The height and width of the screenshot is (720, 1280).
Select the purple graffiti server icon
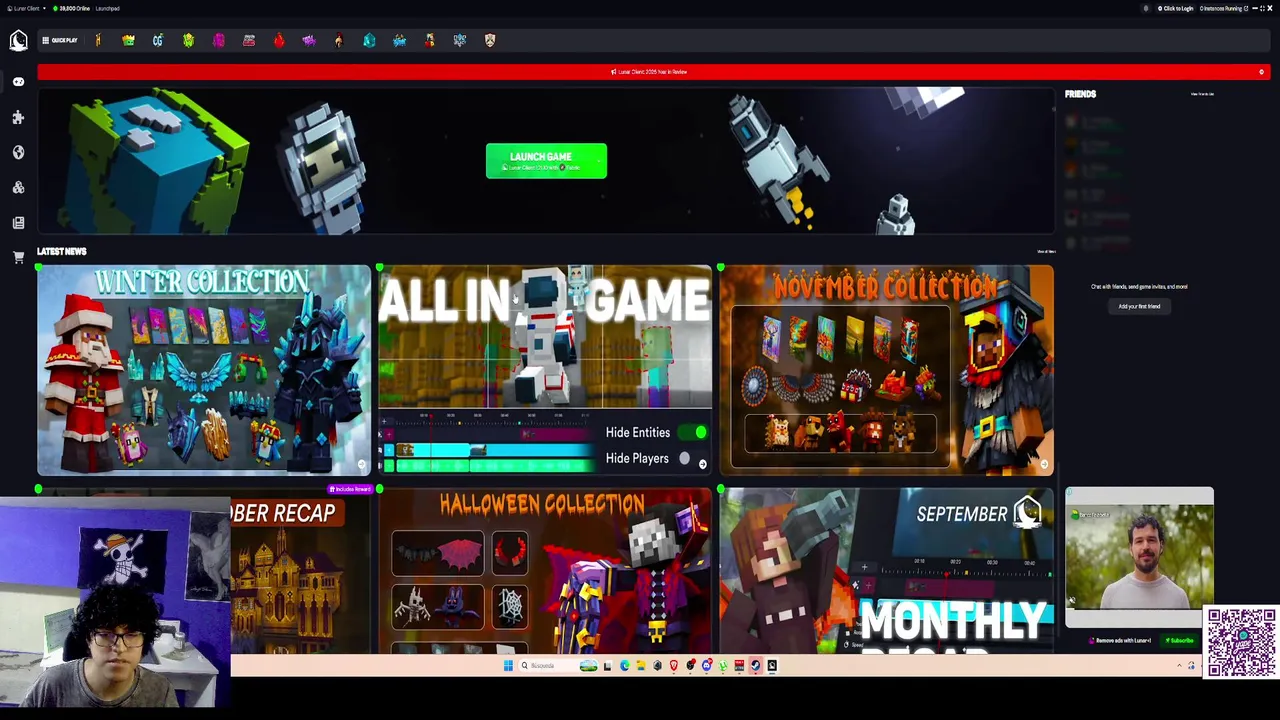coord(309,40)
